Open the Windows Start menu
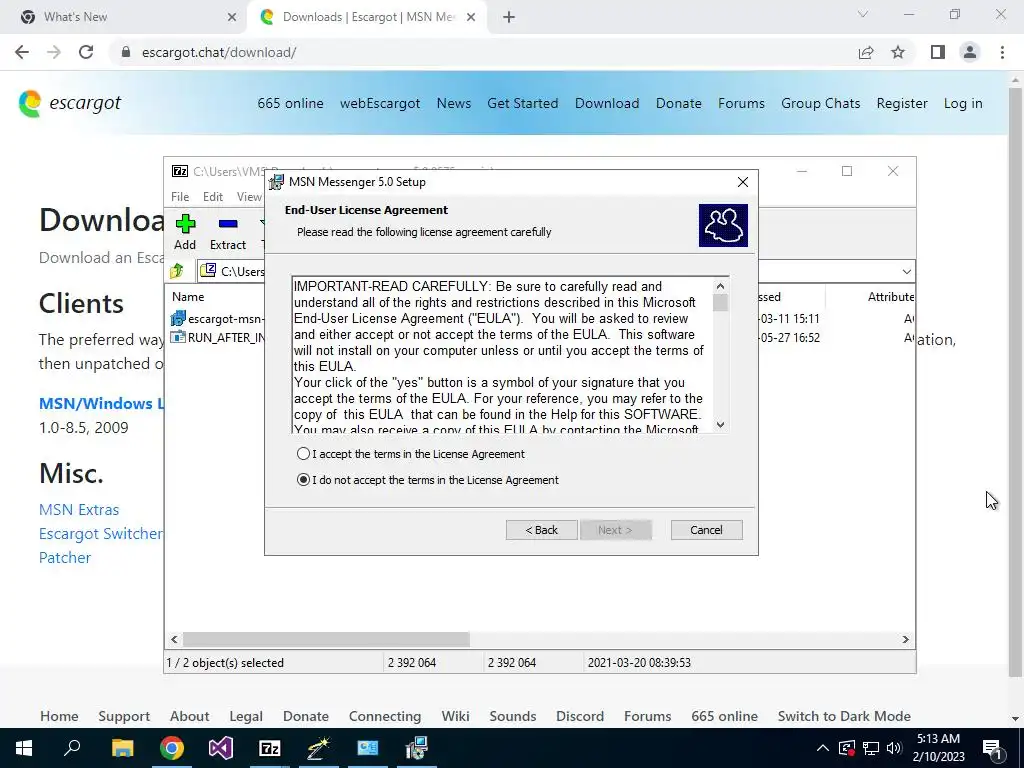 tap(24, 748)
